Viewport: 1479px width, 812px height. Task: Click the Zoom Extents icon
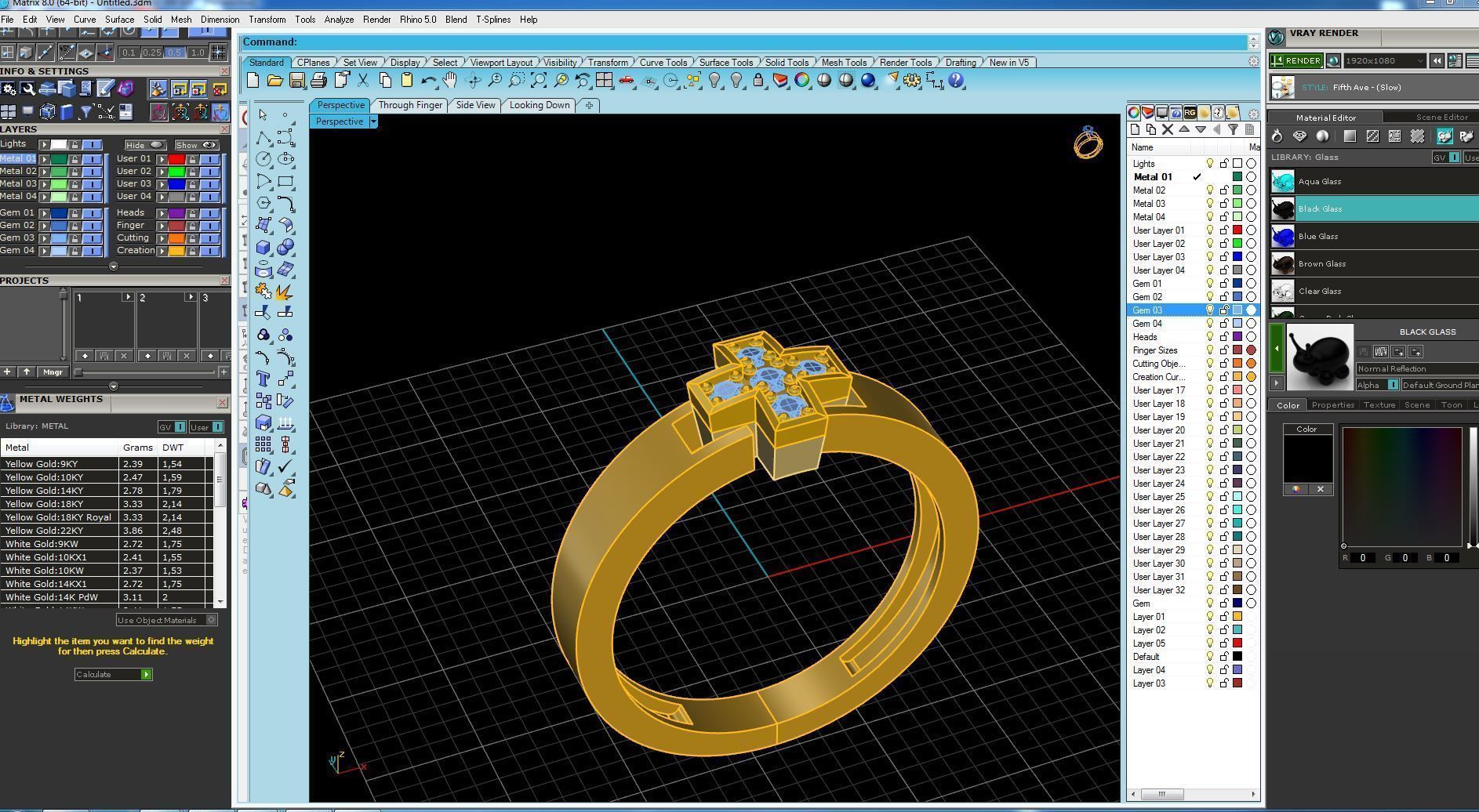[x=539, y=80]
